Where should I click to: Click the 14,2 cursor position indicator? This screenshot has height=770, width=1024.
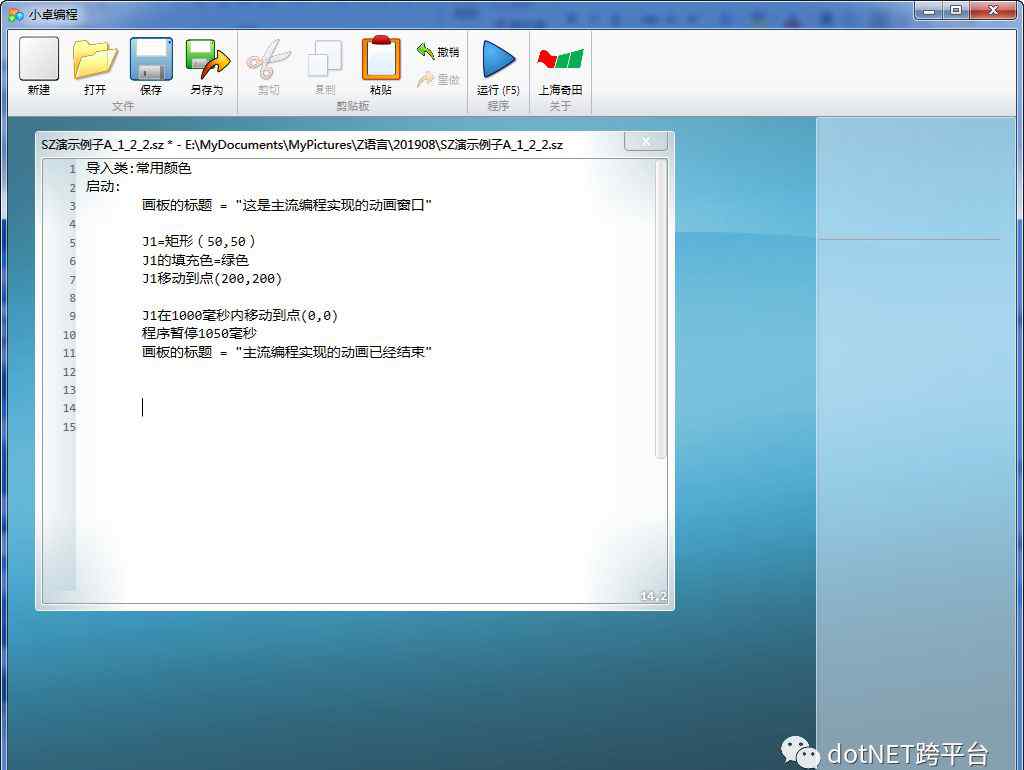coord(654,596)
